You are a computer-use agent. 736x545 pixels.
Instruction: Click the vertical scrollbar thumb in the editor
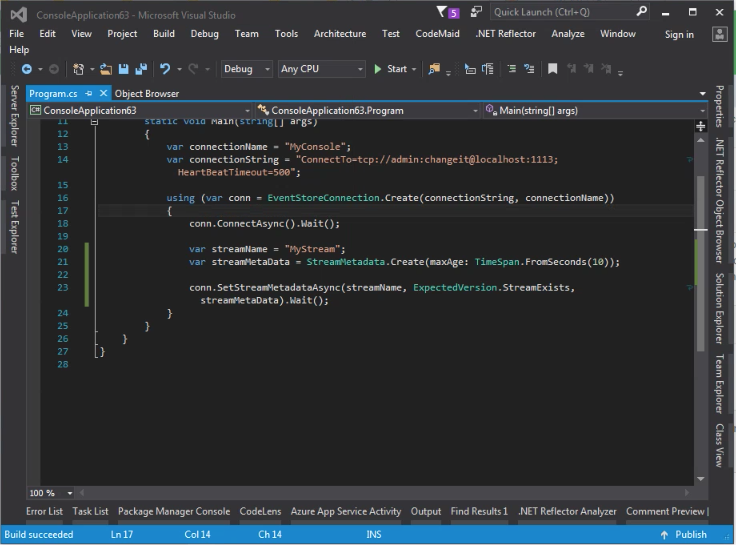point(700,263)
